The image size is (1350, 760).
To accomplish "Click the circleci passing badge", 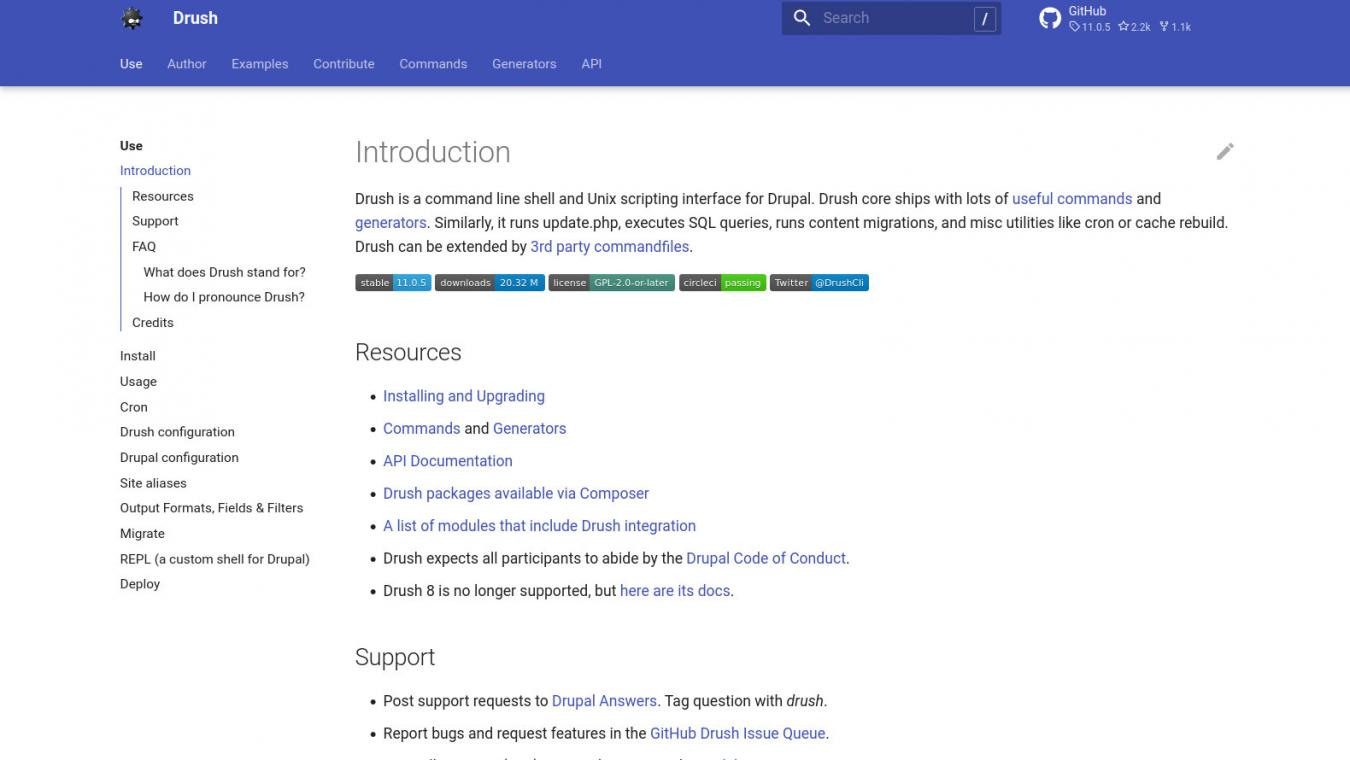I will (x=722, y=283).
